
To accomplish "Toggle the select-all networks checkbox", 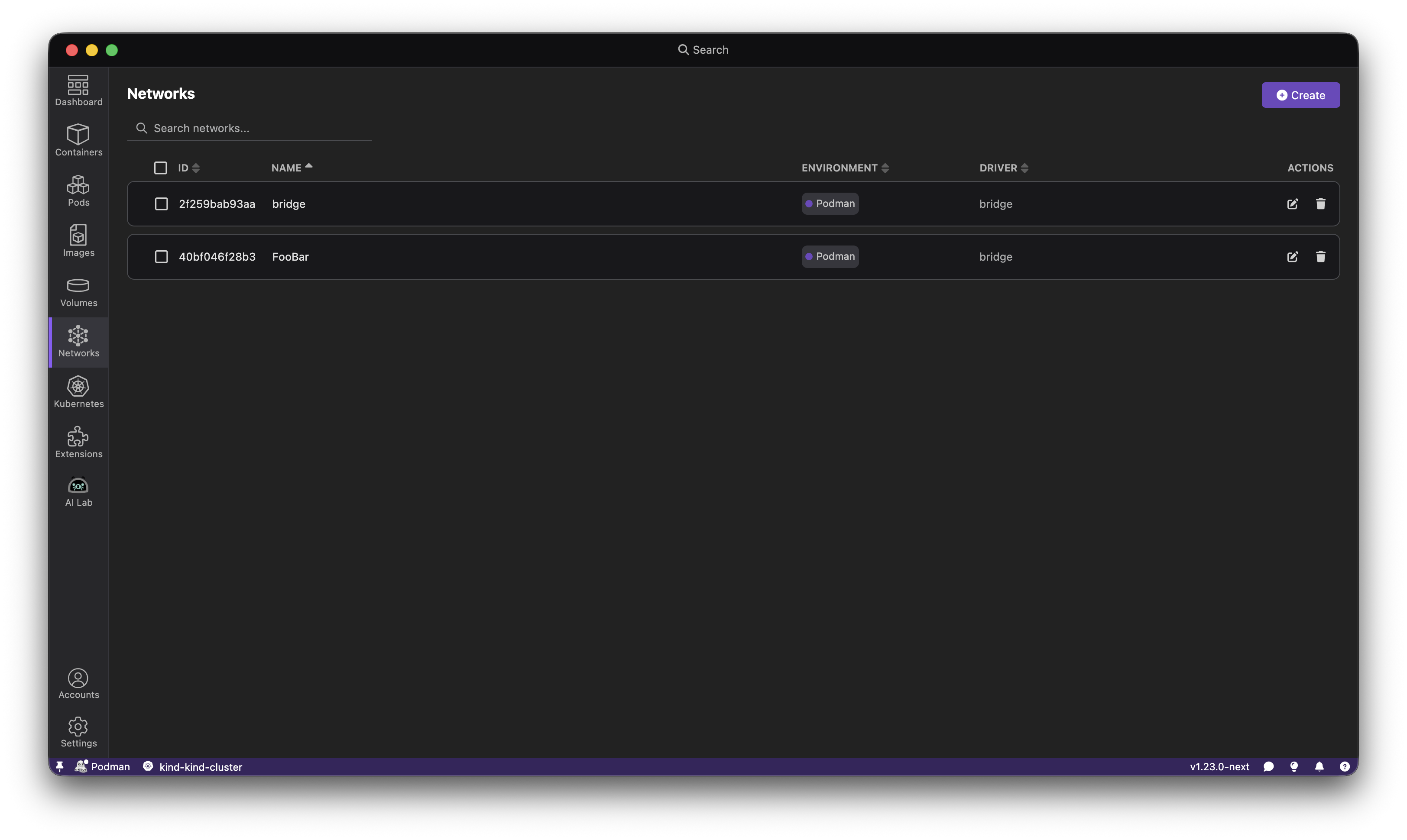I will click(161, 168).
